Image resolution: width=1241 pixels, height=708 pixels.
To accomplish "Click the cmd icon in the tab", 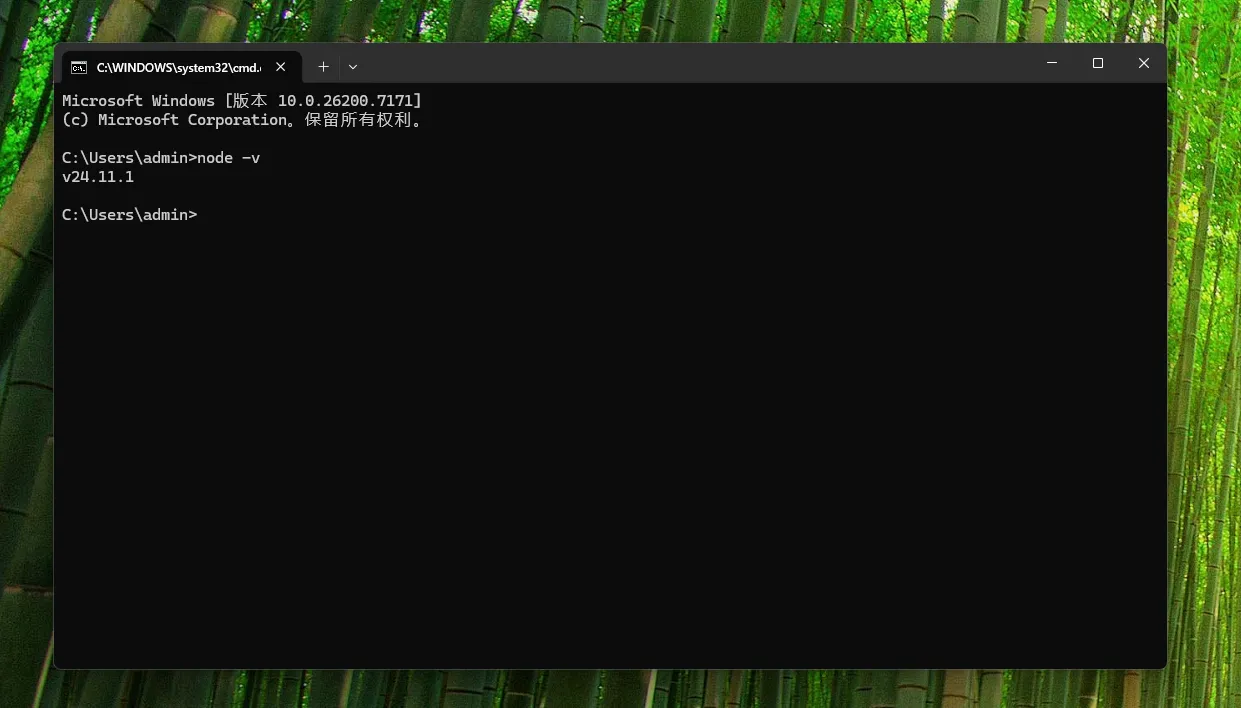I will coord(79,67).
